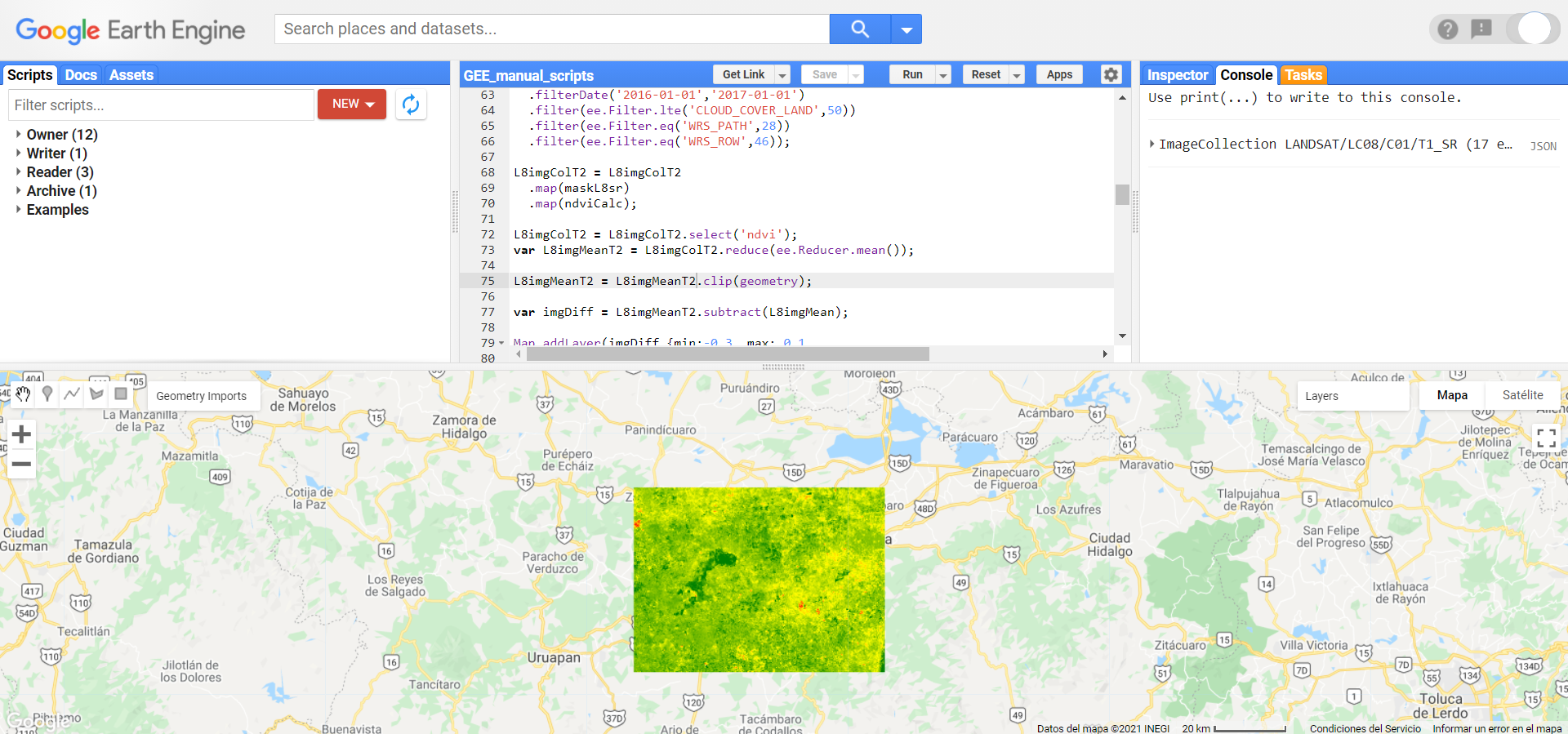Click the code editor scroll right arrow

(x=1105, y=354)
